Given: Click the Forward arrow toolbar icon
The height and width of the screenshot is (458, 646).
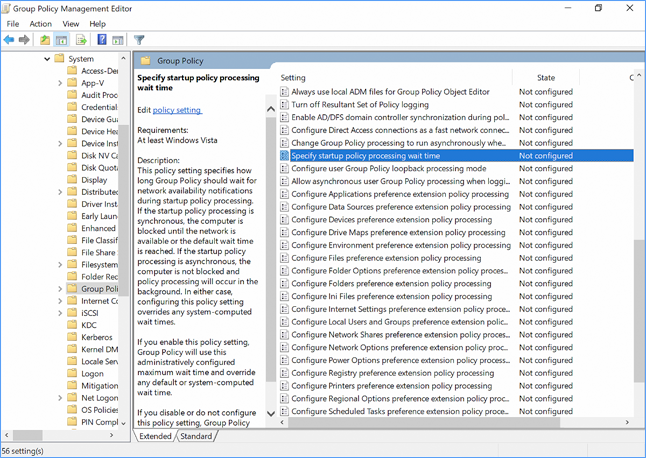Looking at the screenshot, I should pyautogui.click(x=24, y=40).
